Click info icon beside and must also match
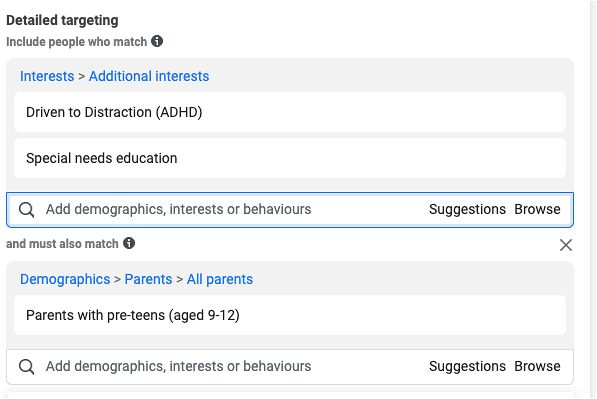The width and height of the screenshot is (597, 399). (x=129, y=243)
